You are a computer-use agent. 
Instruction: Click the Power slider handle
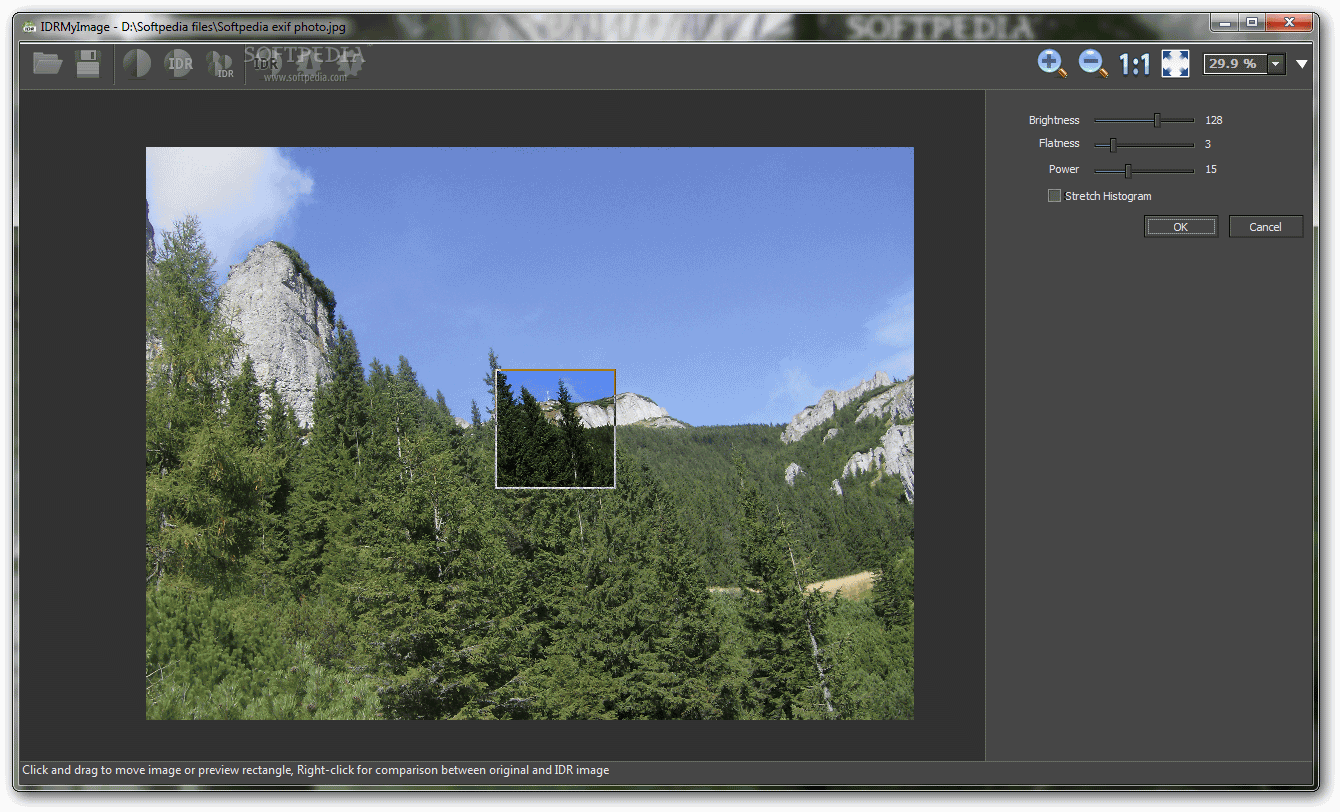[x=1128, y=170]
